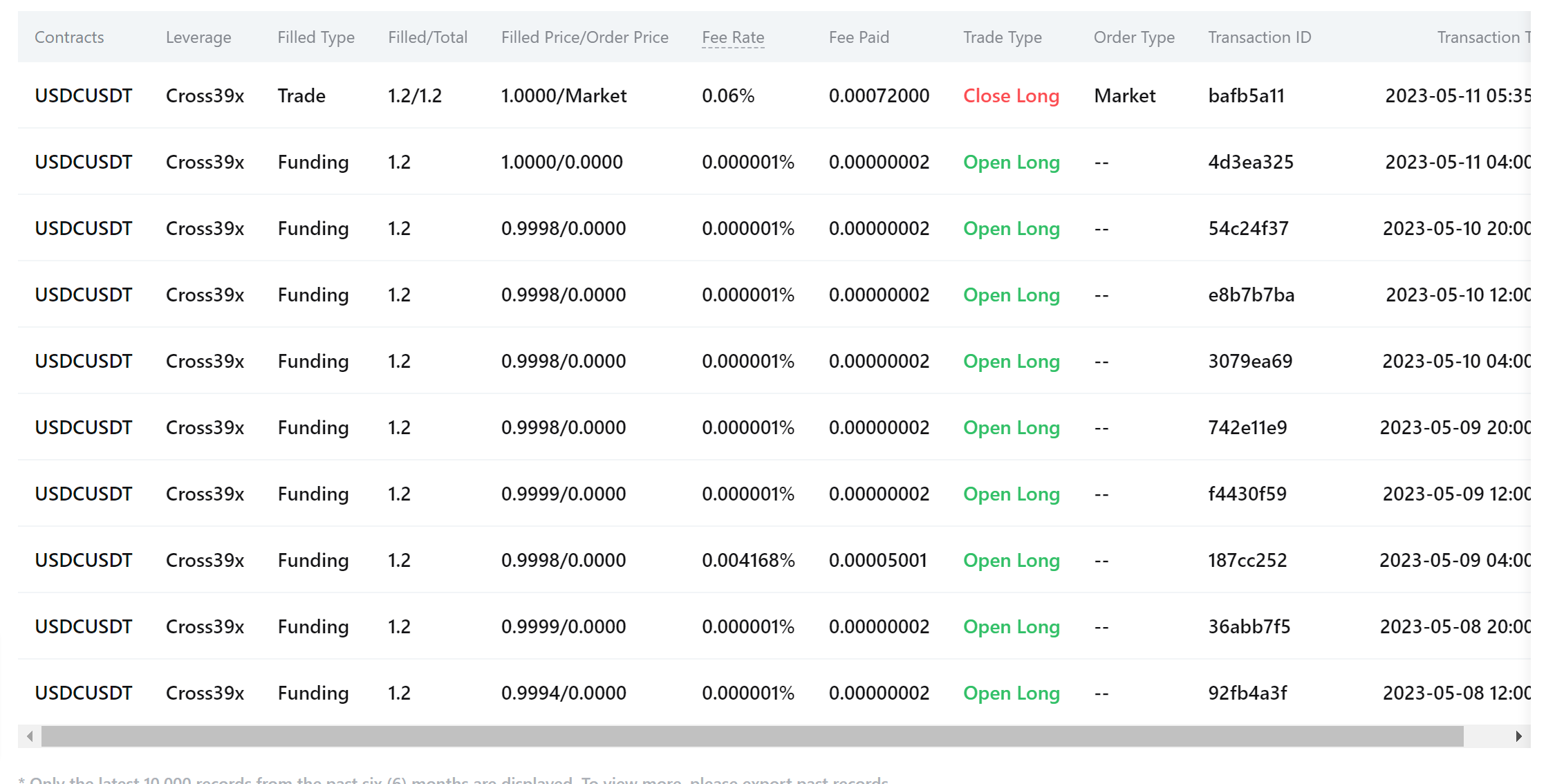
Task: Click transaction ID 4d3ea325
Action: pyautogui.click(x=1251, y=162)
